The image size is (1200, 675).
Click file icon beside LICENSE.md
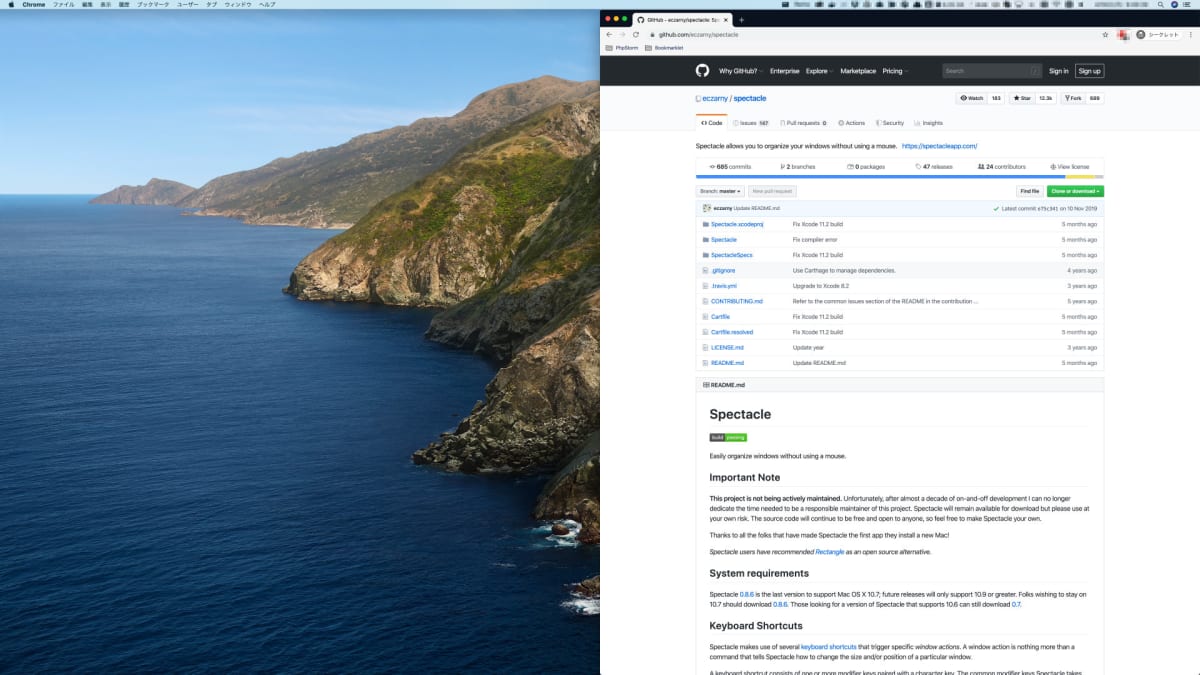coord(705,347)
